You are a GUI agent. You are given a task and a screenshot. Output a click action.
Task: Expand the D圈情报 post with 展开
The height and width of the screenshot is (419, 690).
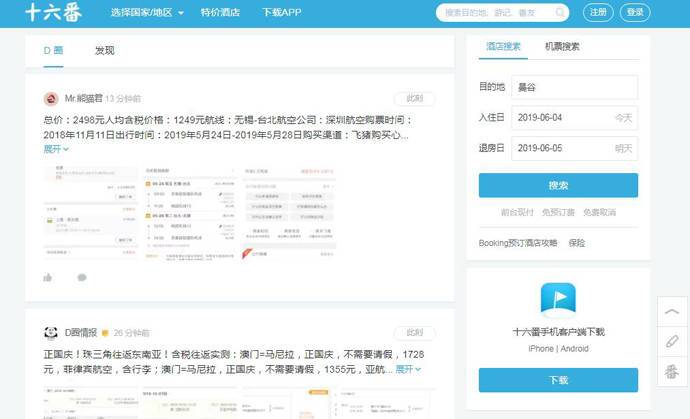pos(408,369)
